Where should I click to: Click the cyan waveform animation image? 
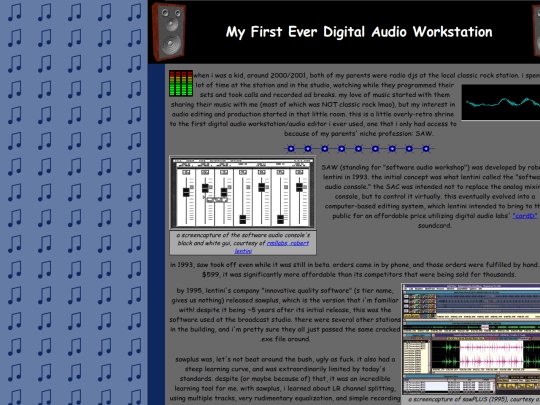(501, 102)
